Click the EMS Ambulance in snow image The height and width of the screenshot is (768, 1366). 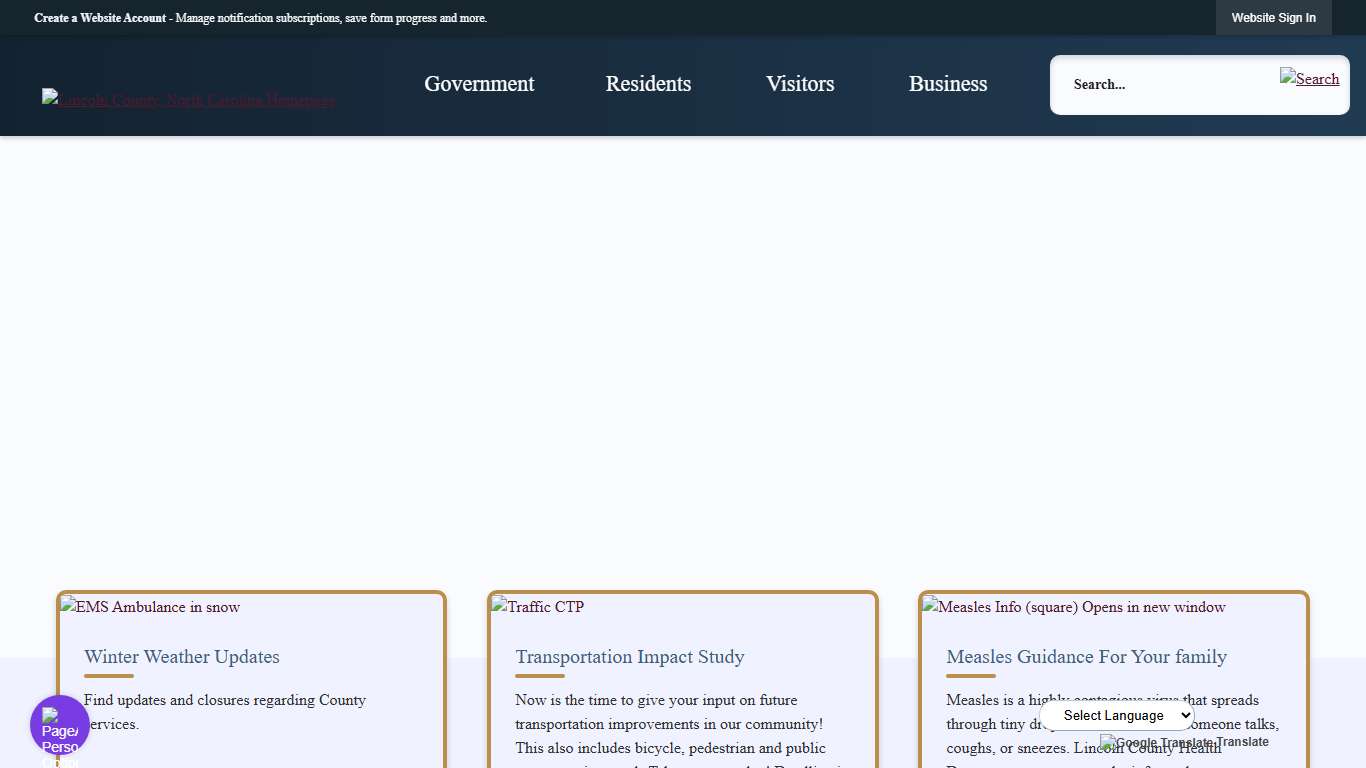[x=149, y=607]
